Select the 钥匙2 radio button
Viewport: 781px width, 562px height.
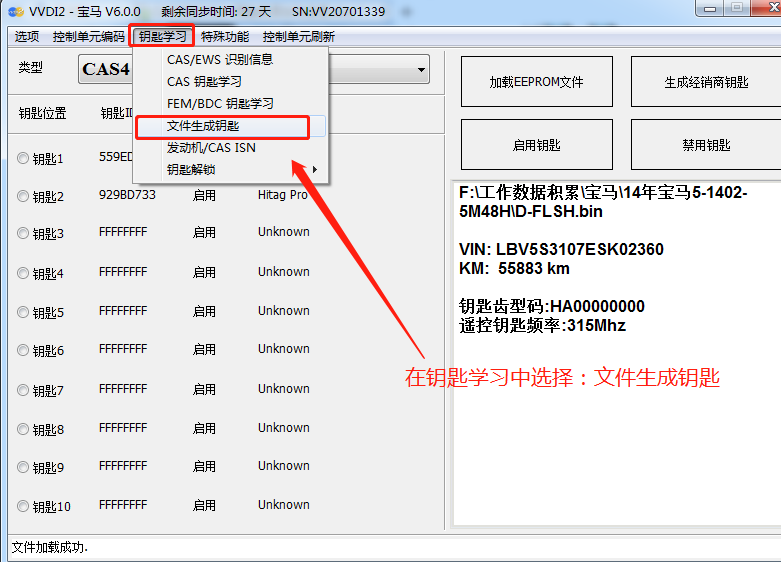coord(23,196)
